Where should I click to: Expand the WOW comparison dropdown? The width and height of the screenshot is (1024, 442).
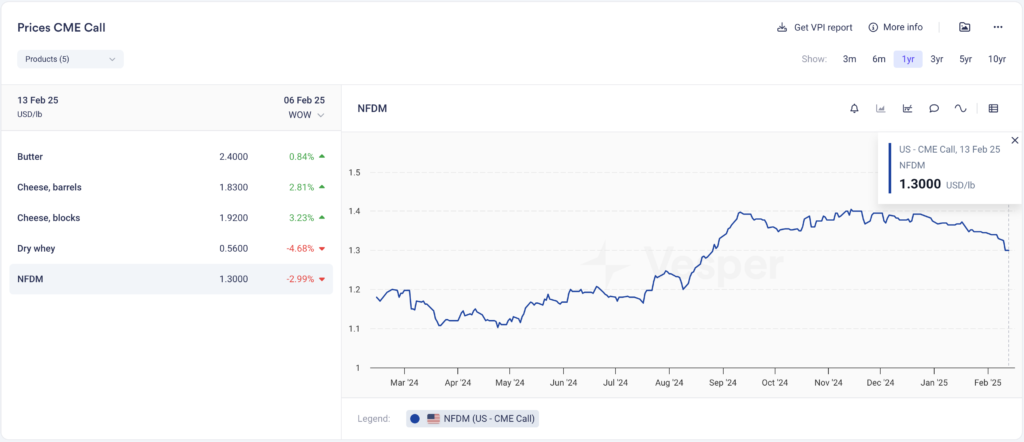point(306,115)
